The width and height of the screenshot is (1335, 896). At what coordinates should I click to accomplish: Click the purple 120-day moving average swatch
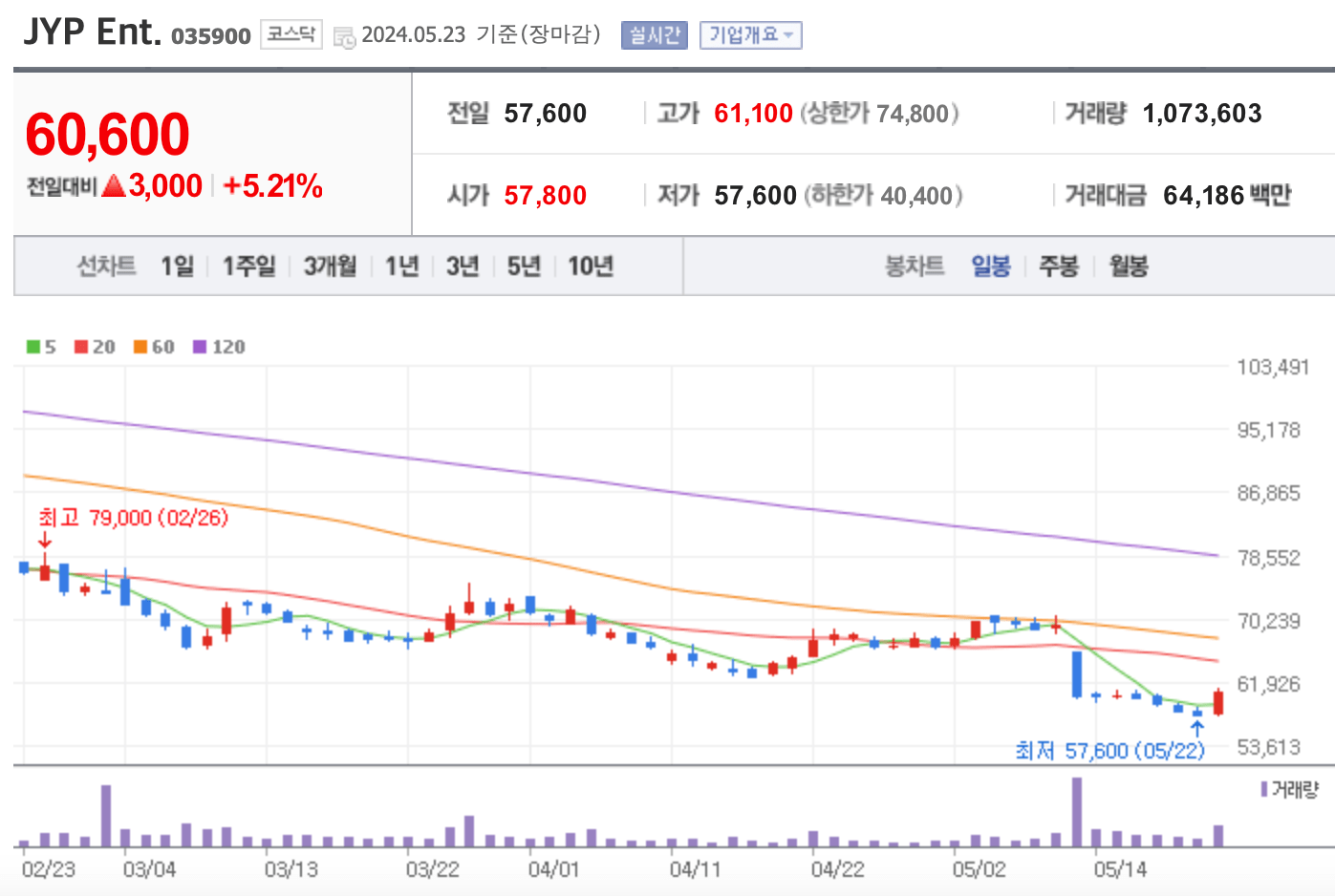coord(200,347)
